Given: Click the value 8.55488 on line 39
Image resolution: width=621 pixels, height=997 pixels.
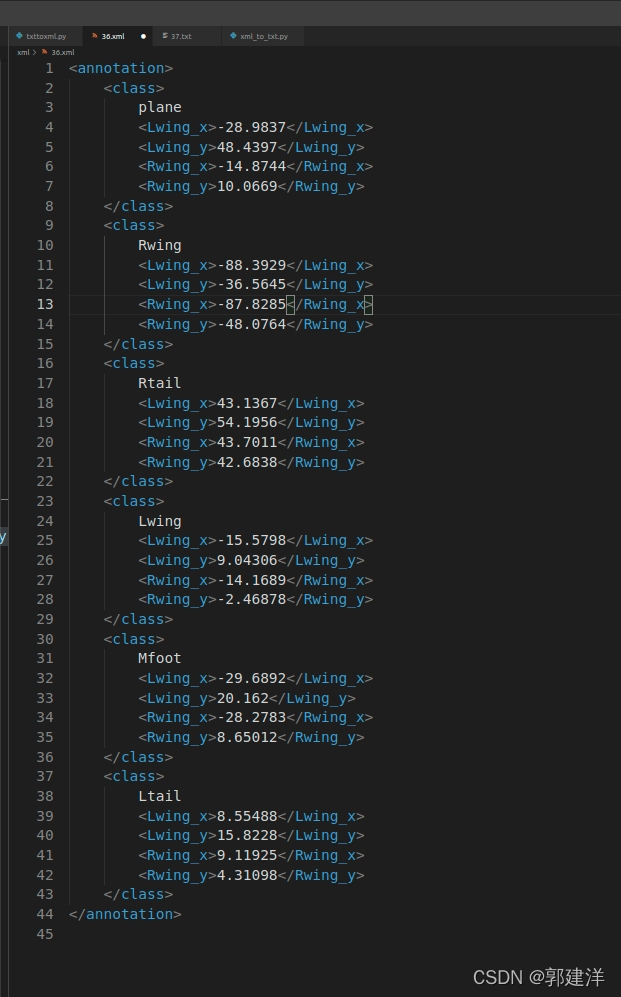Looking at the screenshot, I should tap(247, 816).
